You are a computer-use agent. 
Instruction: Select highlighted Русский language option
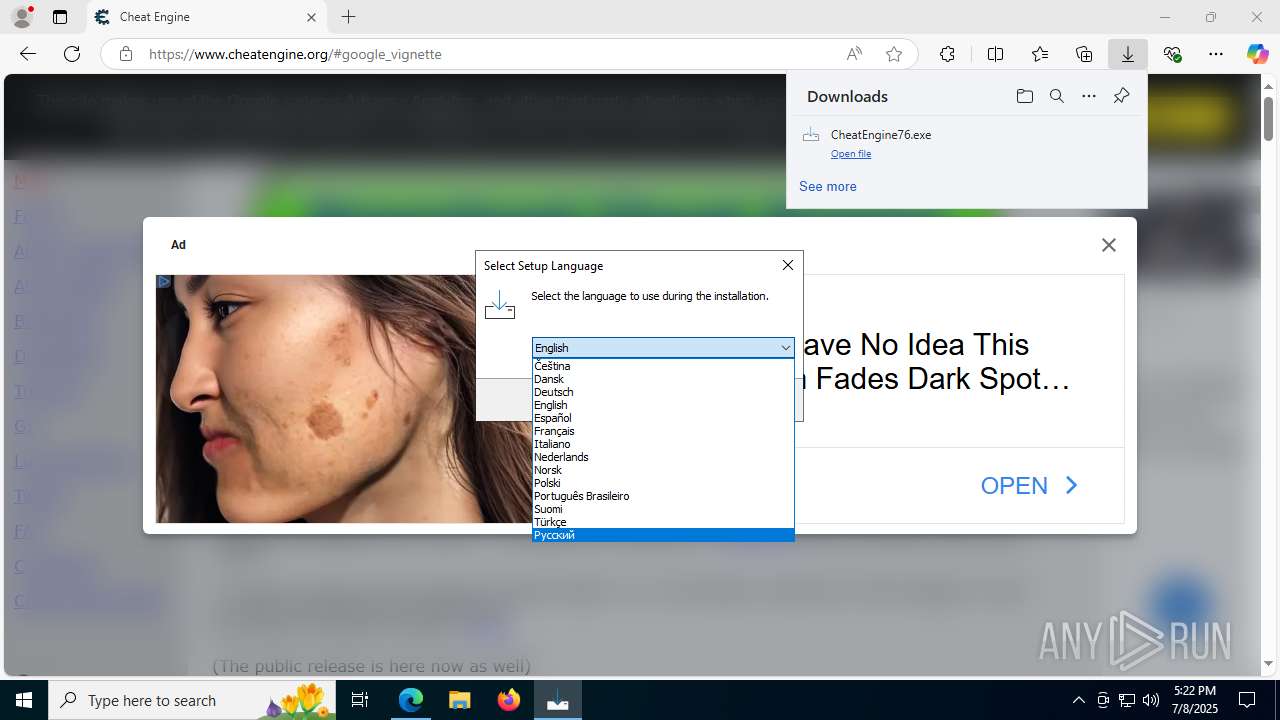663,535
